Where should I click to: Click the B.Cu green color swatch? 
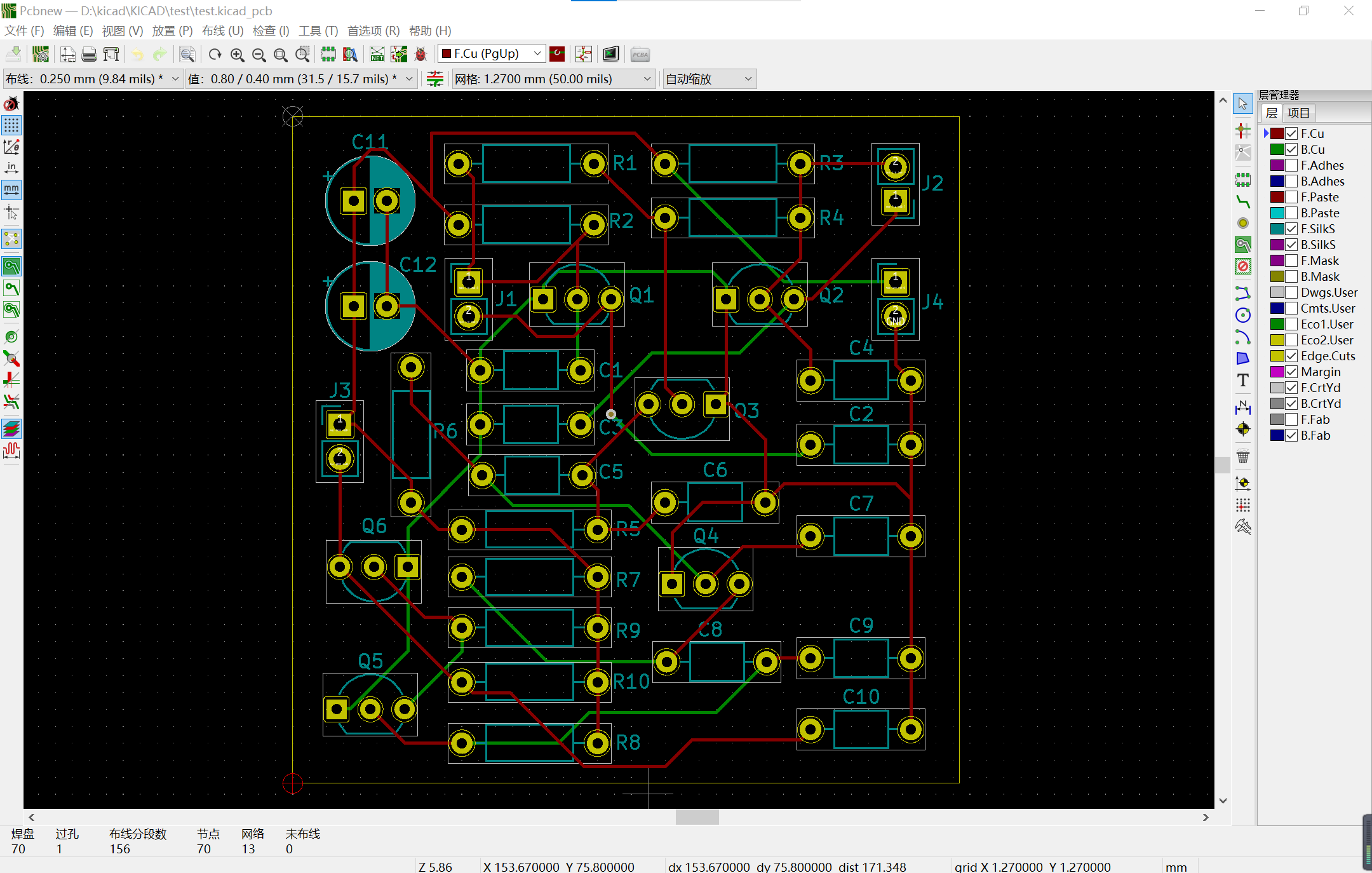[x=1277, y=149]
